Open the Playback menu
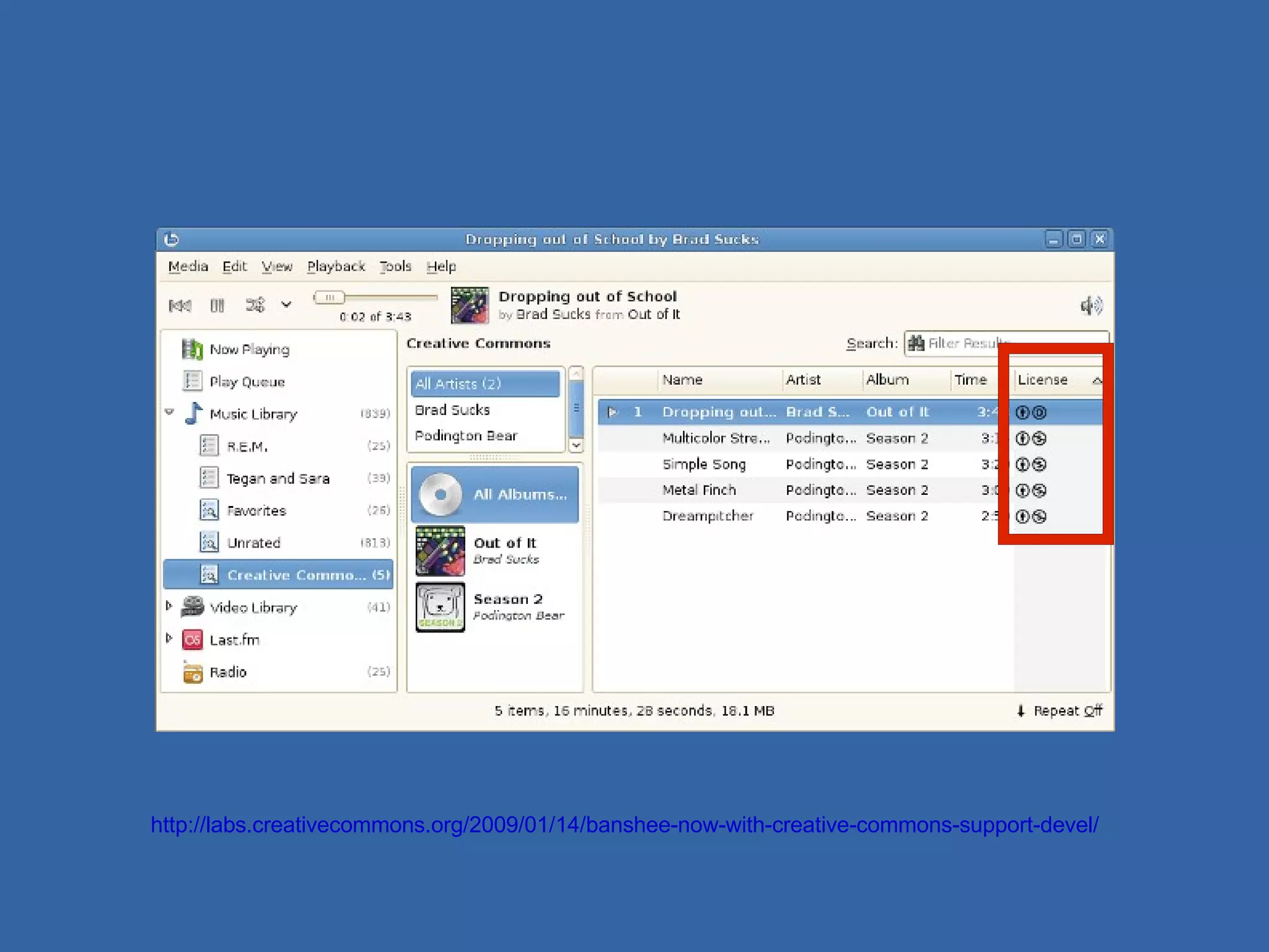The width and height of the screenshot is (1269, 952). [x=335, y=266]
